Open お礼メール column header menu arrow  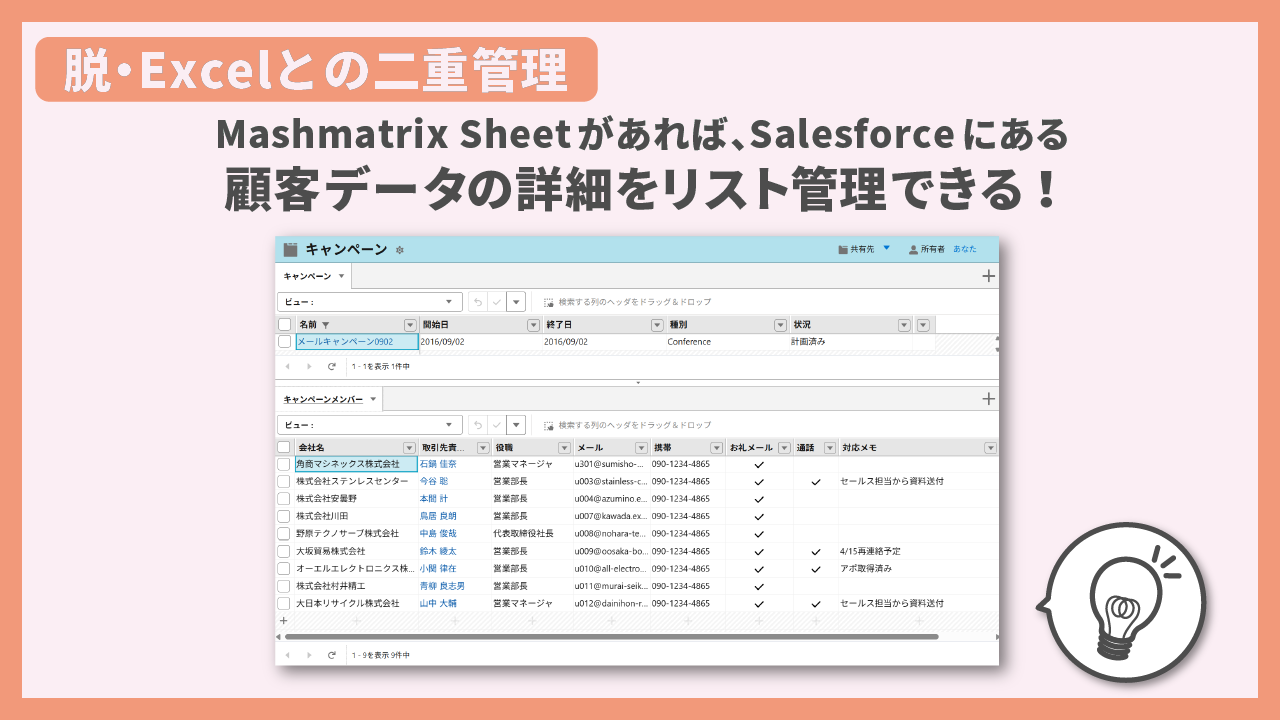(784, 447)
